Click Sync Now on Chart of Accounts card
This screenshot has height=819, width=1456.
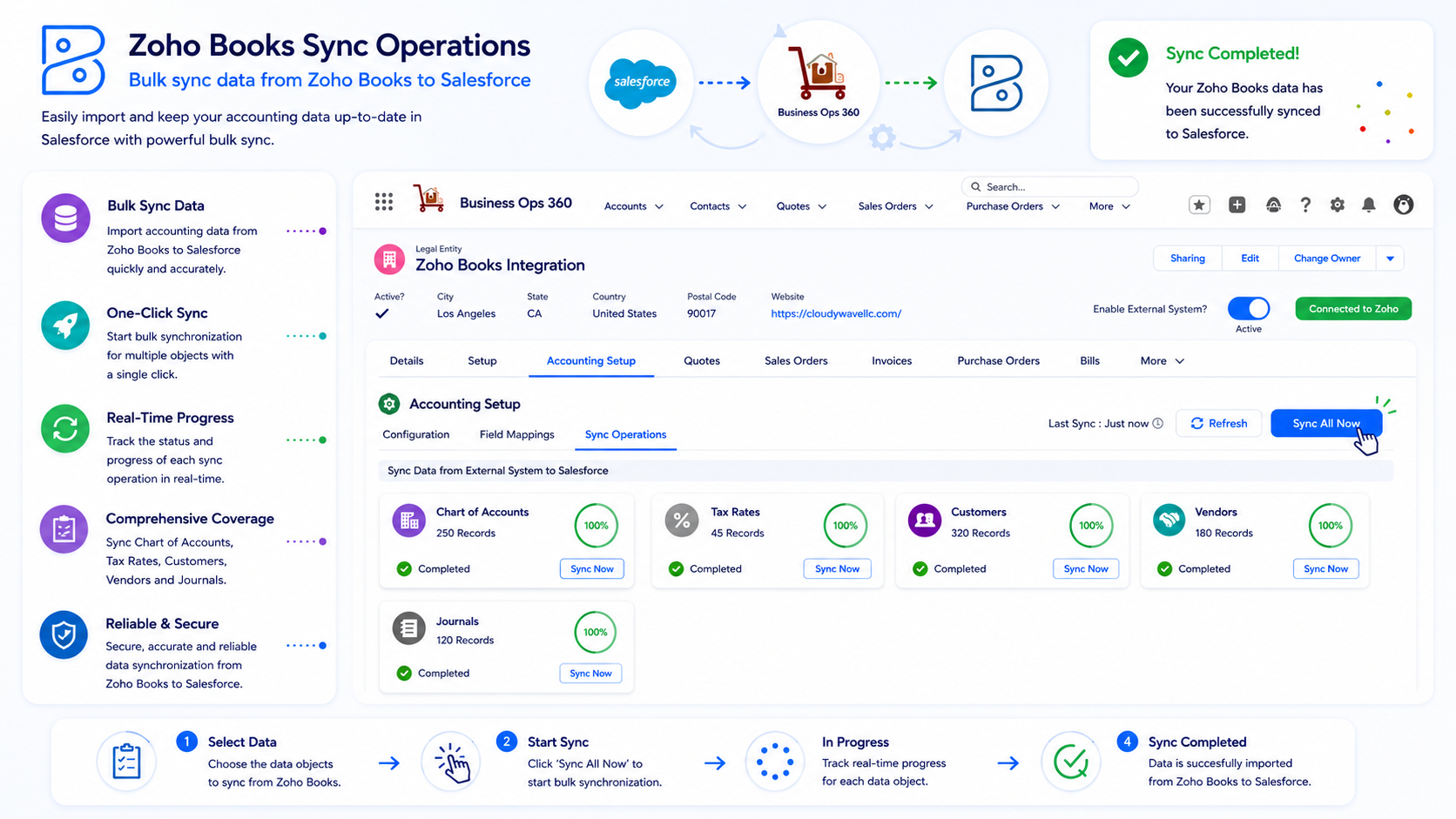pyautogui.click(x=591, y=569)
